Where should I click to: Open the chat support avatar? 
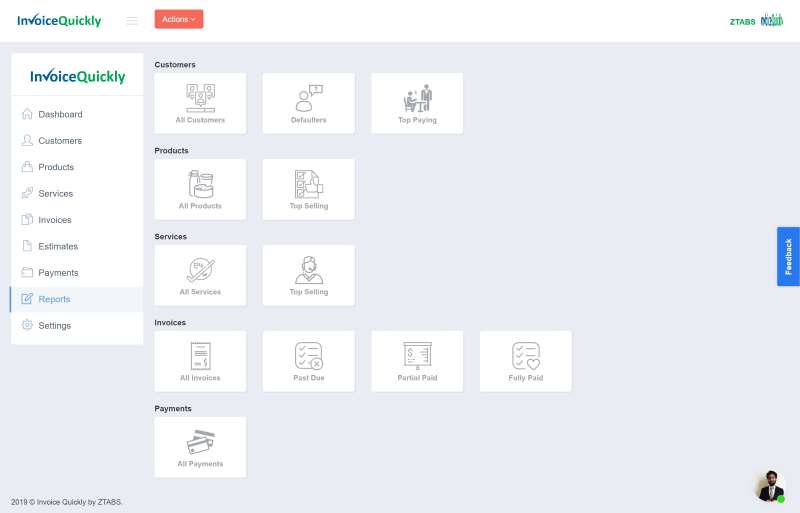click(x=770, y=486)
